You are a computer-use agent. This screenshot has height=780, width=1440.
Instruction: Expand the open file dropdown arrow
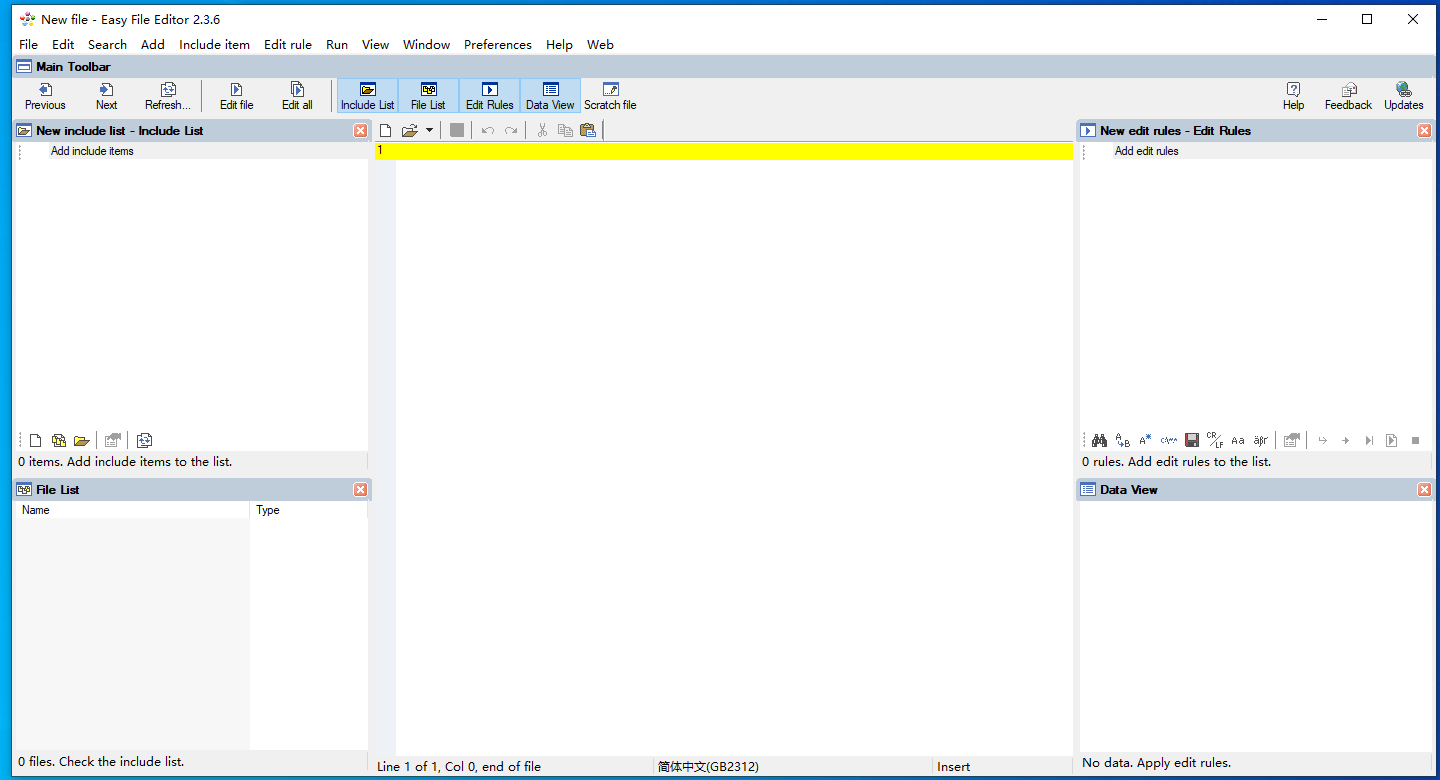pos(429,130)
